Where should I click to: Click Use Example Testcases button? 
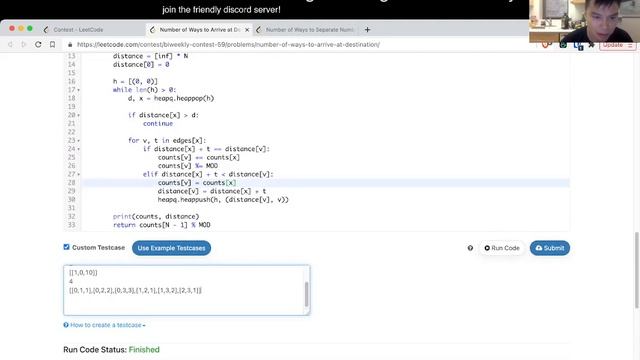pyautogui.click(x=171, y=248)
